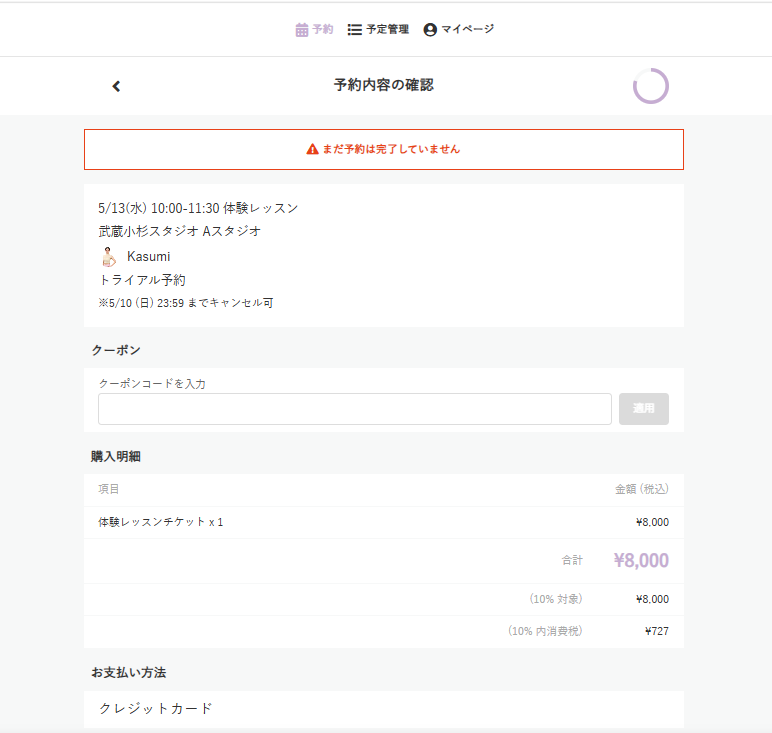Open the 予約 calendar tab
Image resolution: width=772 pixels, height=733 pixels.
coord(314,30)
